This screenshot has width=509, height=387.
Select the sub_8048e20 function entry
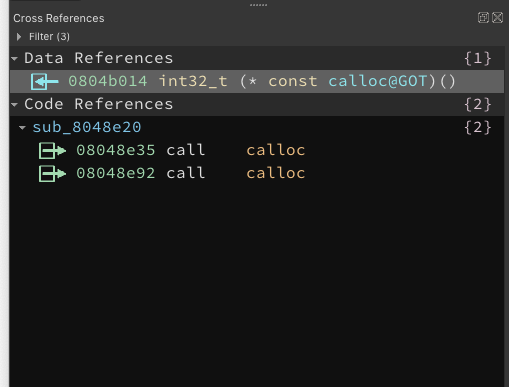point(87,127)
